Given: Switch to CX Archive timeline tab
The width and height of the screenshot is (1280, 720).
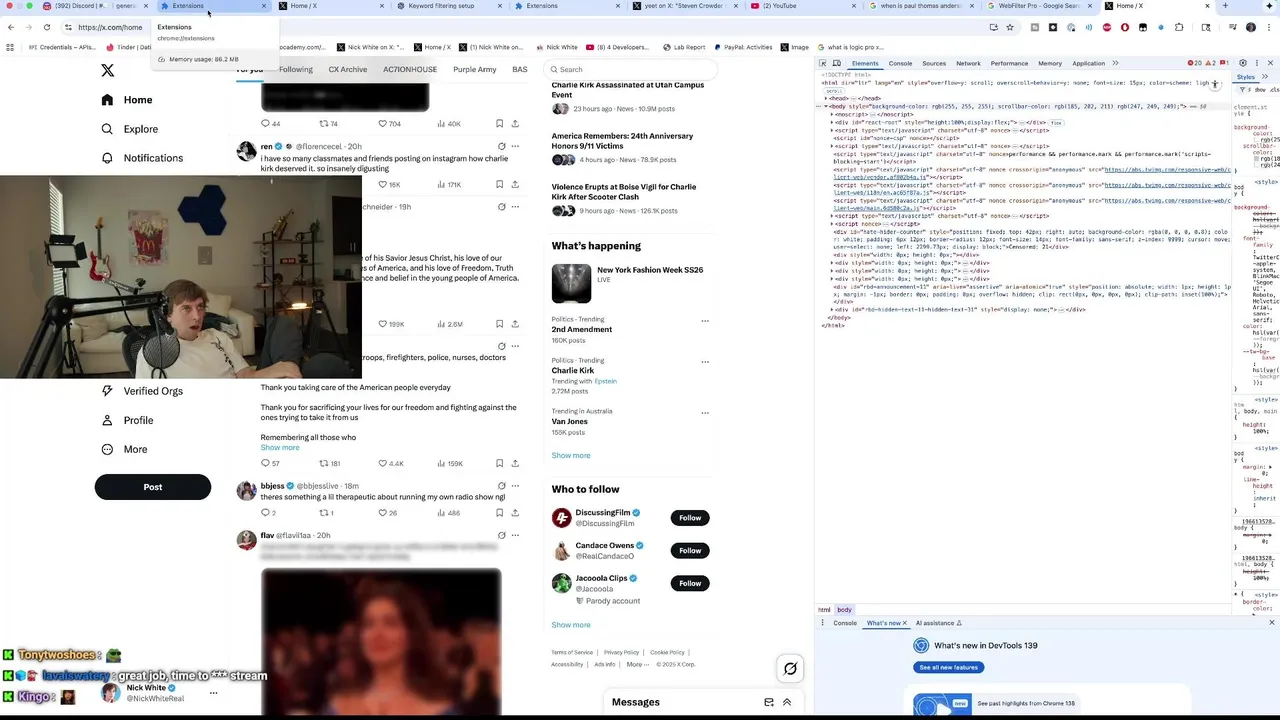Looking at the screenshot, I should click(x=348, y=70).
